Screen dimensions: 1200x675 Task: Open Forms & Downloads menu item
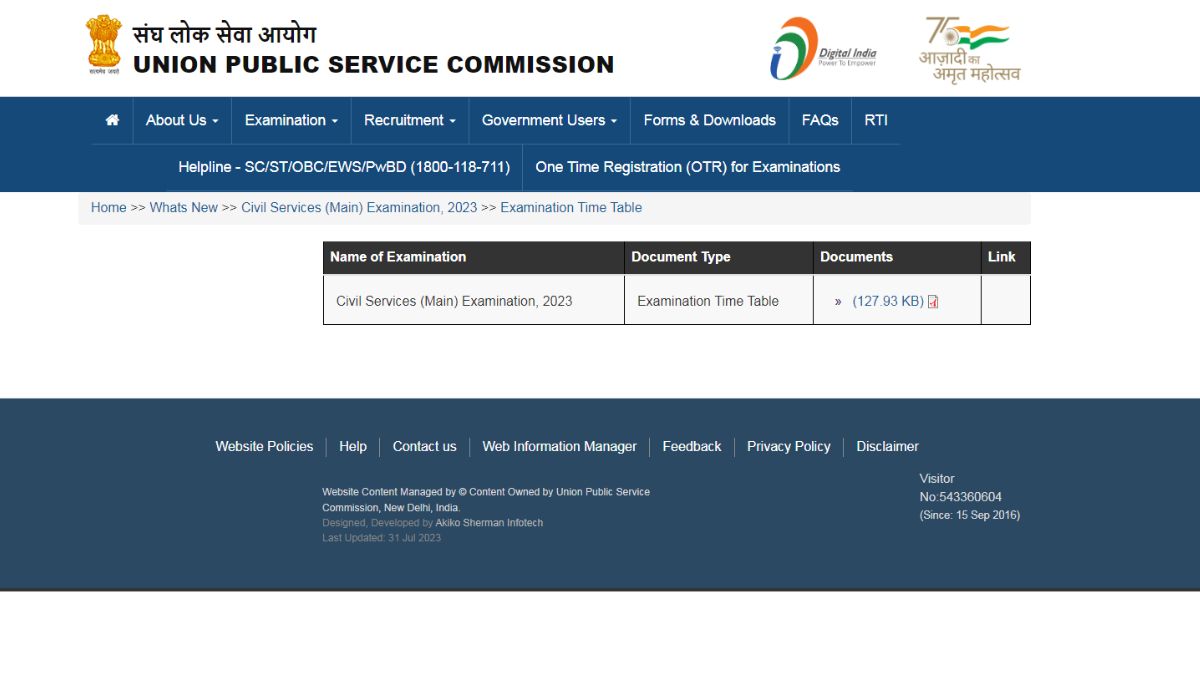[709, 120]
